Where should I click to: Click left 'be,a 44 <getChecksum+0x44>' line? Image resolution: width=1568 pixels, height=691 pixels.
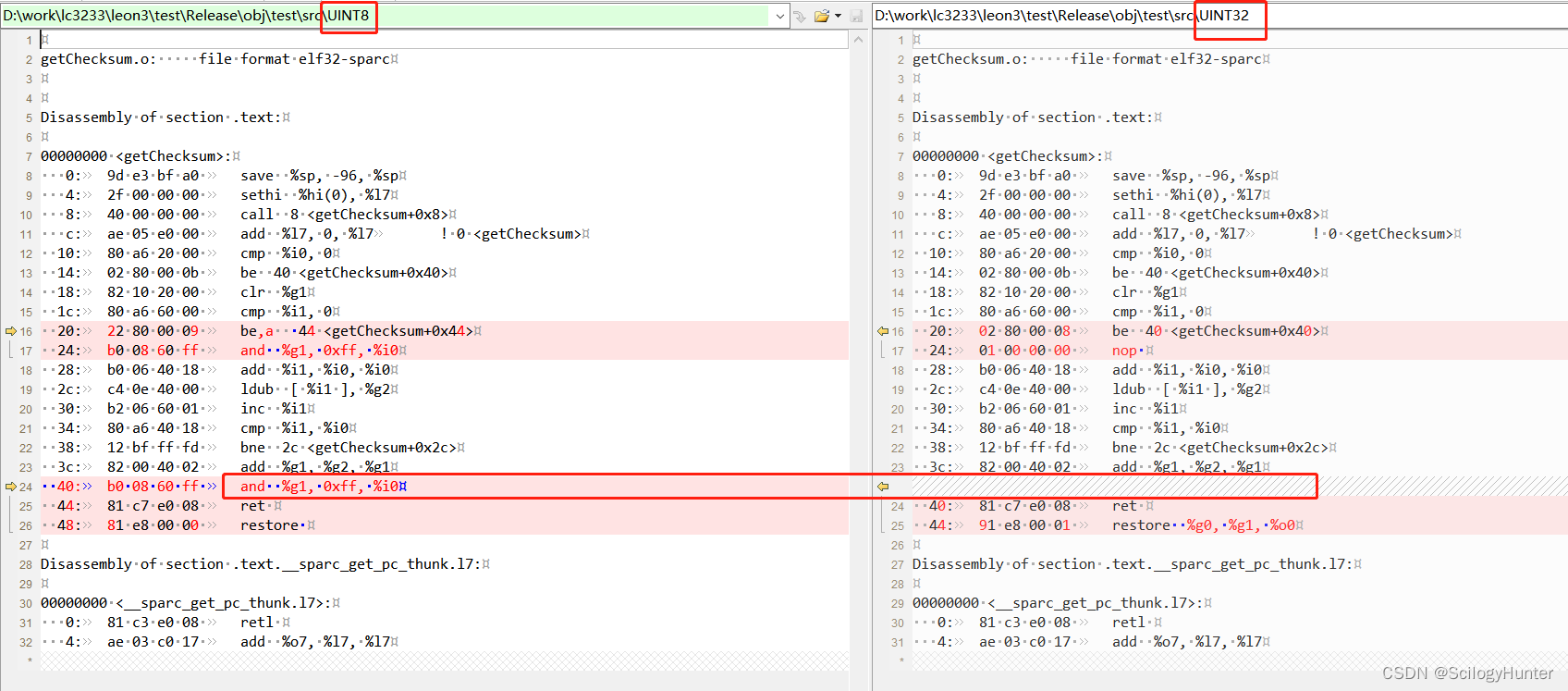[361, 331]
